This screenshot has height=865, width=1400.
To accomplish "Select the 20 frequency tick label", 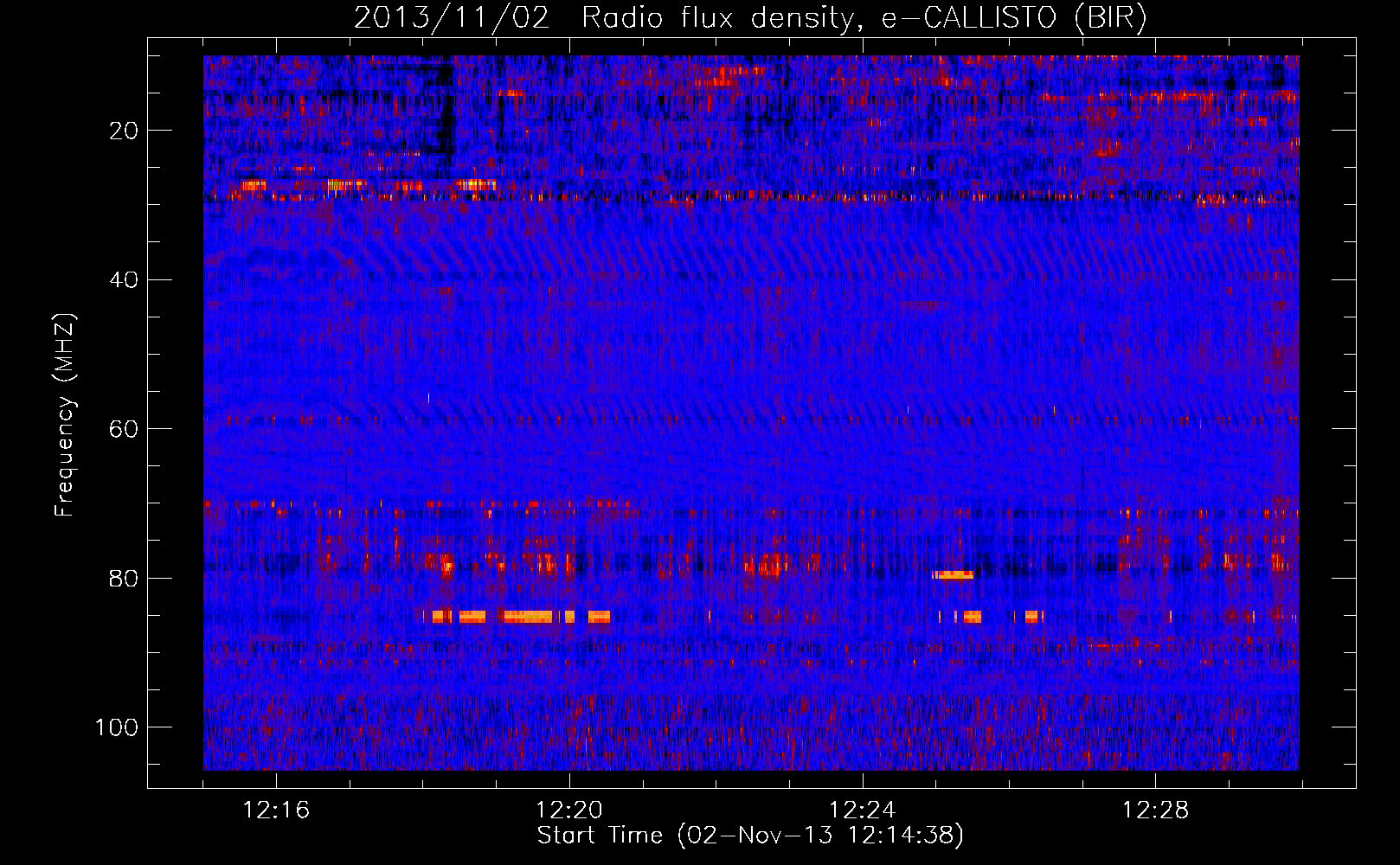I will click(124, 131).
